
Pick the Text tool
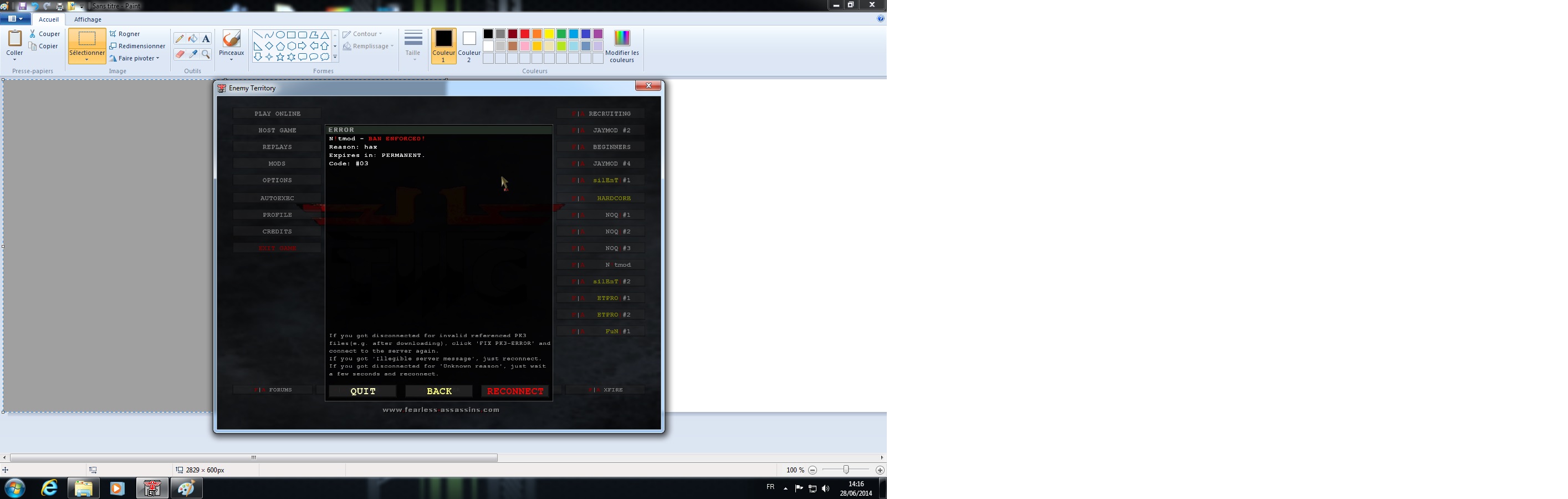coord(206,38)
